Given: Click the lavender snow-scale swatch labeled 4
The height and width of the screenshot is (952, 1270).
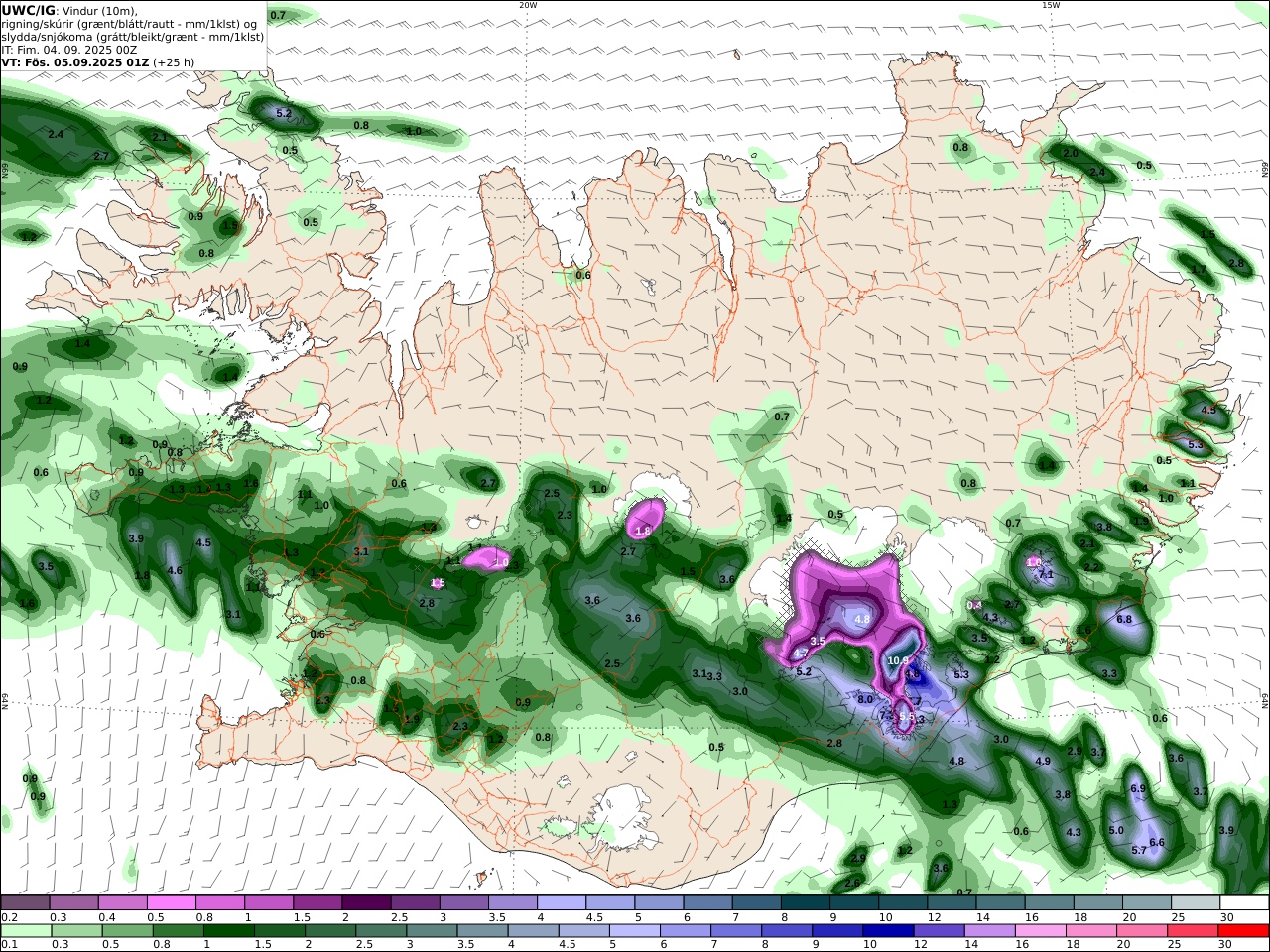Looking at the screenshot, I should [561, 902].
